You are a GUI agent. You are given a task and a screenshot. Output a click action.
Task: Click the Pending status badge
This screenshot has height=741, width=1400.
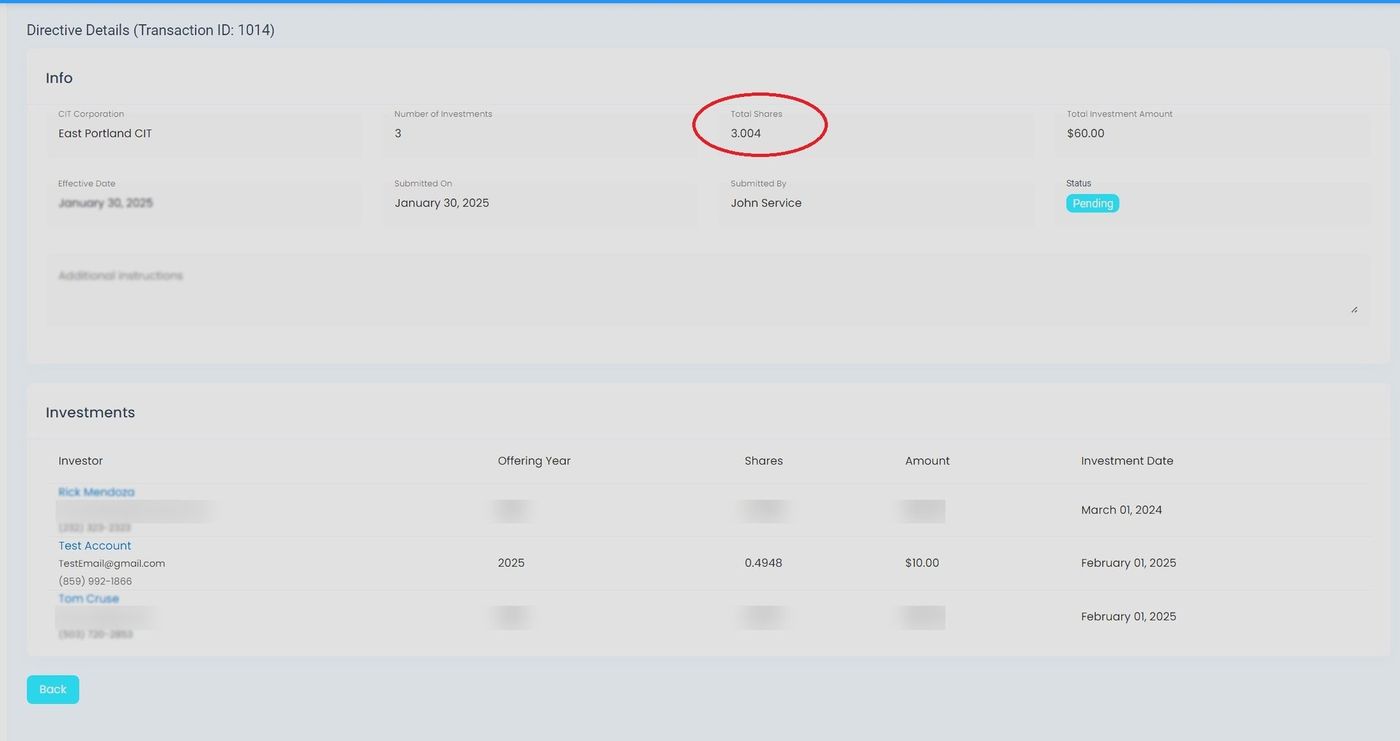point(1092,203)
